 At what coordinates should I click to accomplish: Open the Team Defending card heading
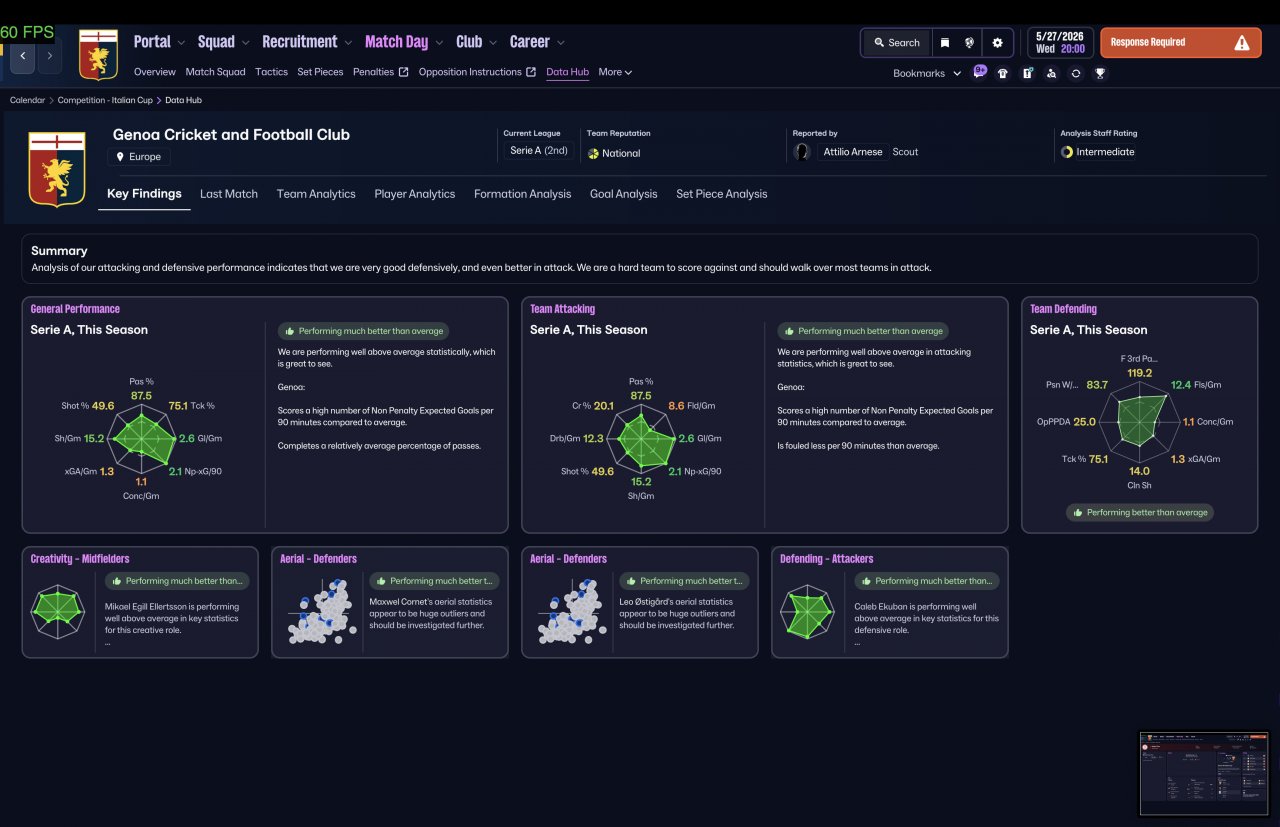pos(1063,309)
